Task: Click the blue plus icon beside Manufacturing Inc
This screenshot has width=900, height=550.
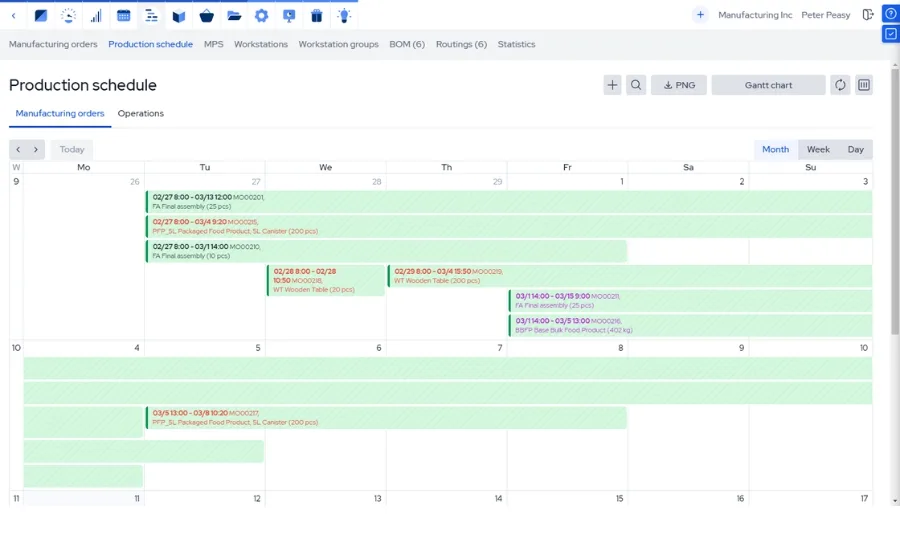Action: (x=700, y=15)
